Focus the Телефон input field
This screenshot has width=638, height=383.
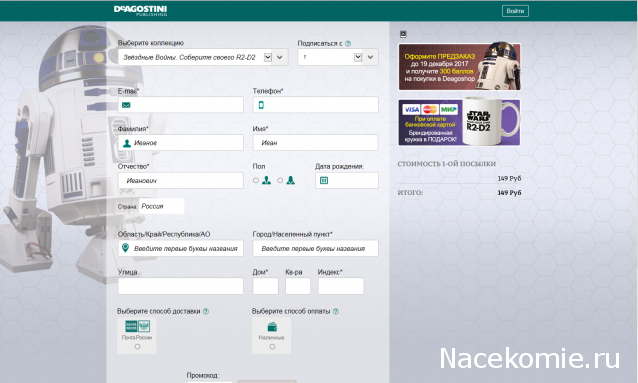(315, 105)
